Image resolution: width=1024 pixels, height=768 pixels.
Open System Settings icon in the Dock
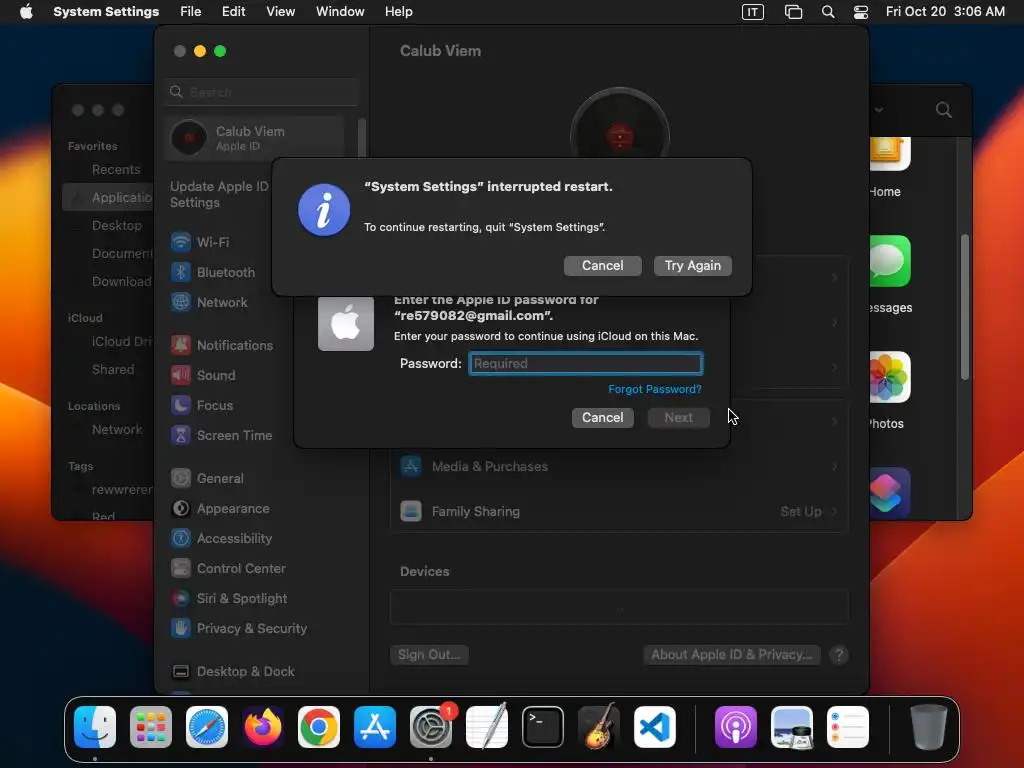431,727
